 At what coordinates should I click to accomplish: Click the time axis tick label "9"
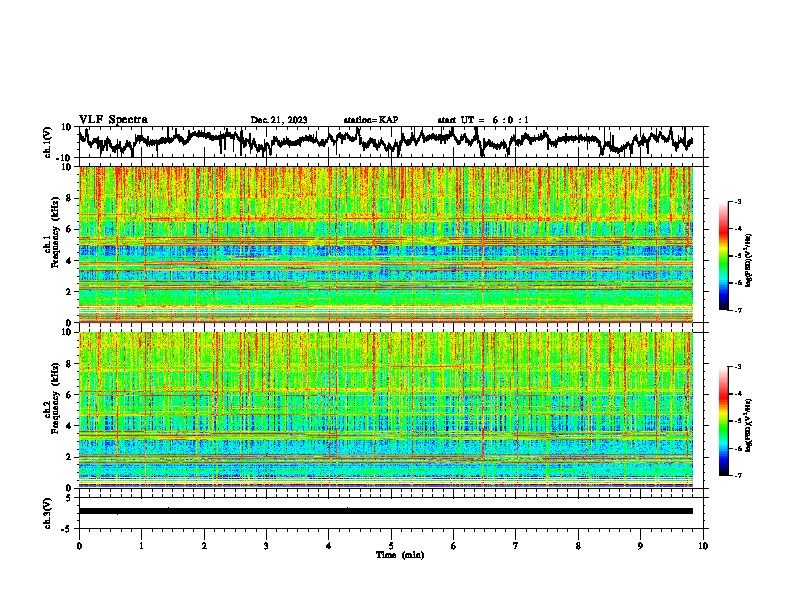click(x=640, y=546)
